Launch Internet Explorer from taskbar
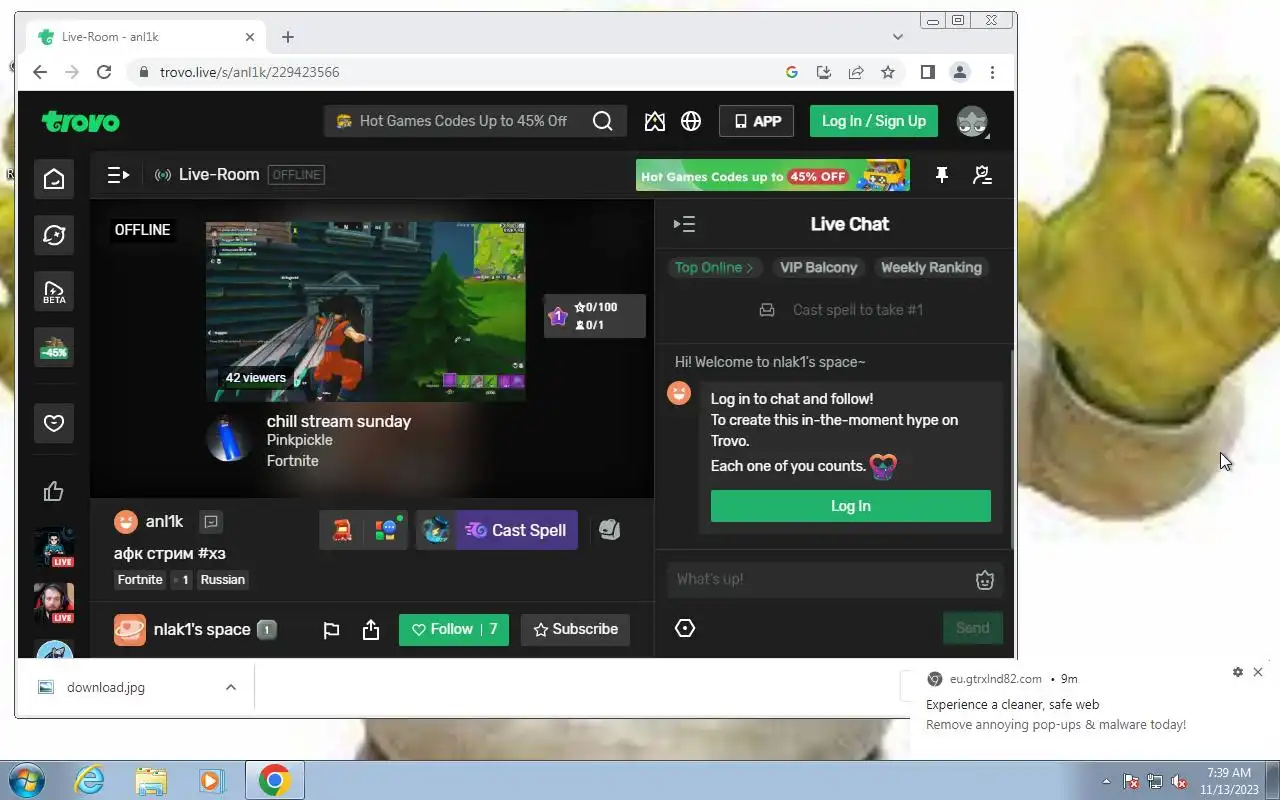1280x800 pixels. (x=90, y=780)
